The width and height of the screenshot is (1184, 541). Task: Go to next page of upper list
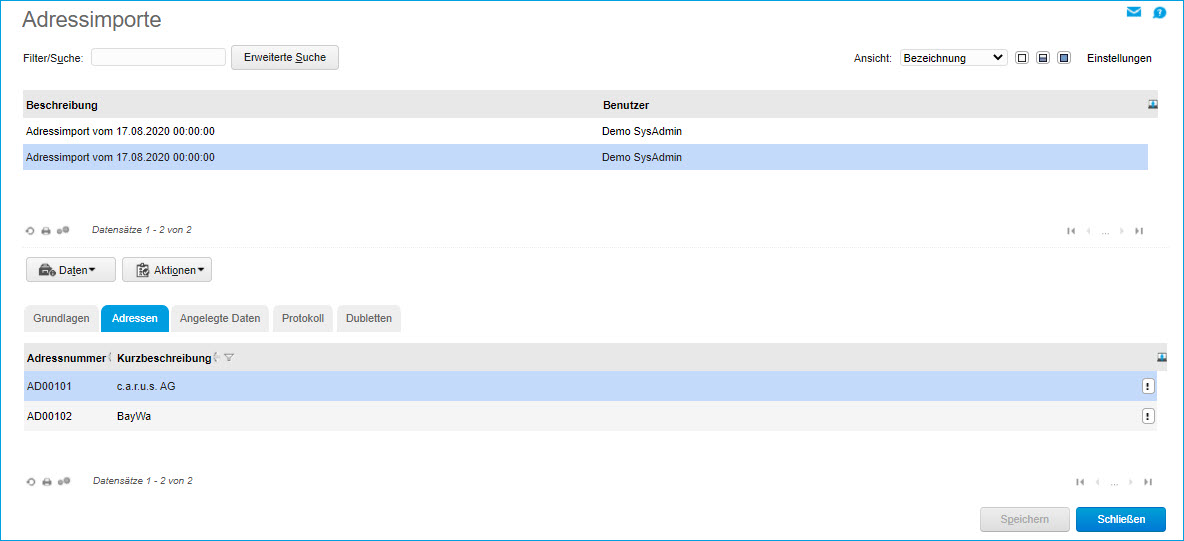tap(1122, 231)
